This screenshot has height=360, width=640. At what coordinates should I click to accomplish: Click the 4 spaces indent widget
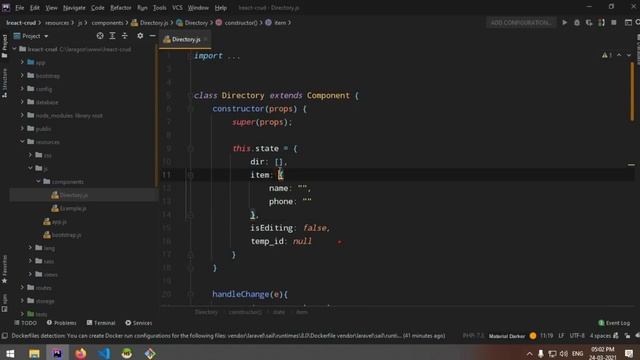[600, 336]
